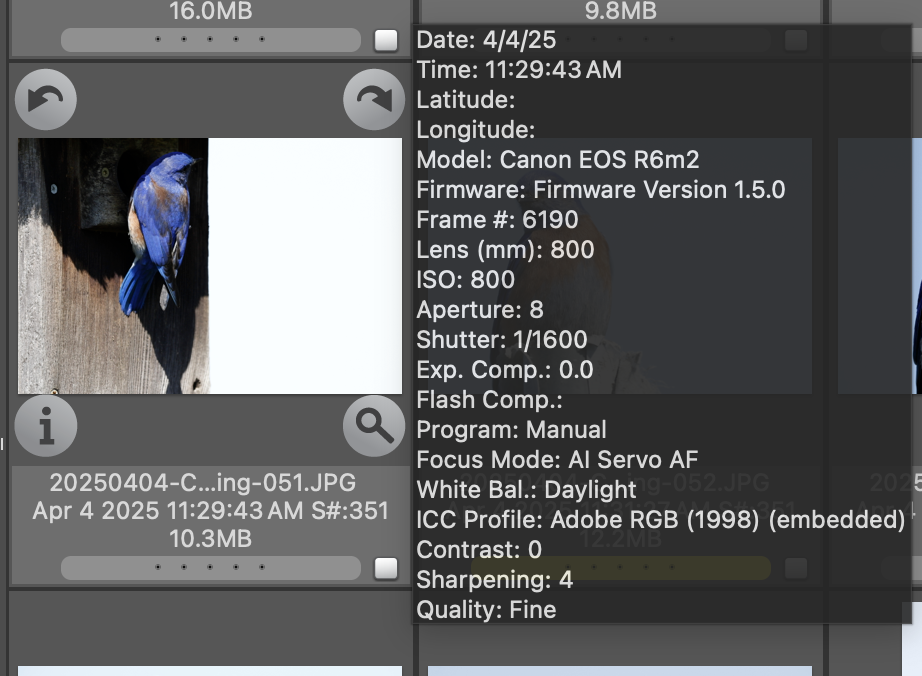Image resolution: width=922 pixels, height=676 pixels.
Task: Click the Time: 11:29:43 AM line
Action: pos(519,70)
